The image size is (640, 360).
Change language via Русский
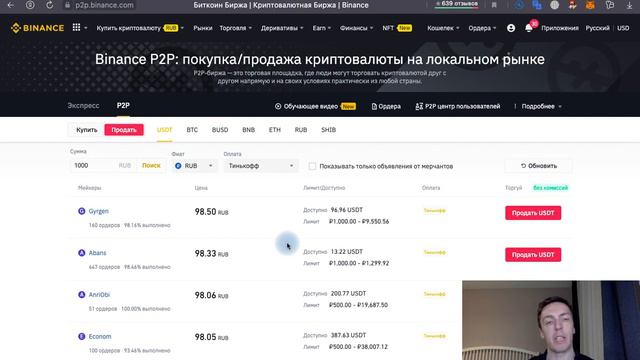[x=597, y=28]
